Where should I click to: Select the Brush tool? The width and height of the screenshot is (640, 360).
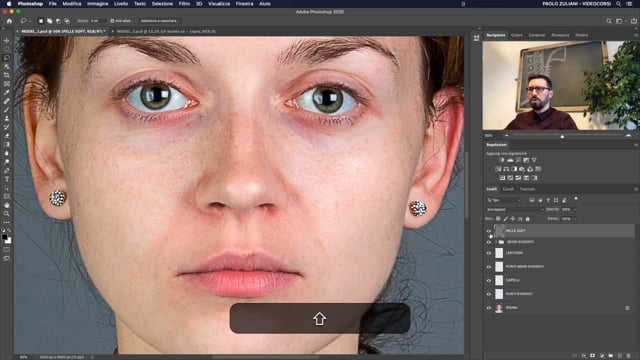coord(7,109)
